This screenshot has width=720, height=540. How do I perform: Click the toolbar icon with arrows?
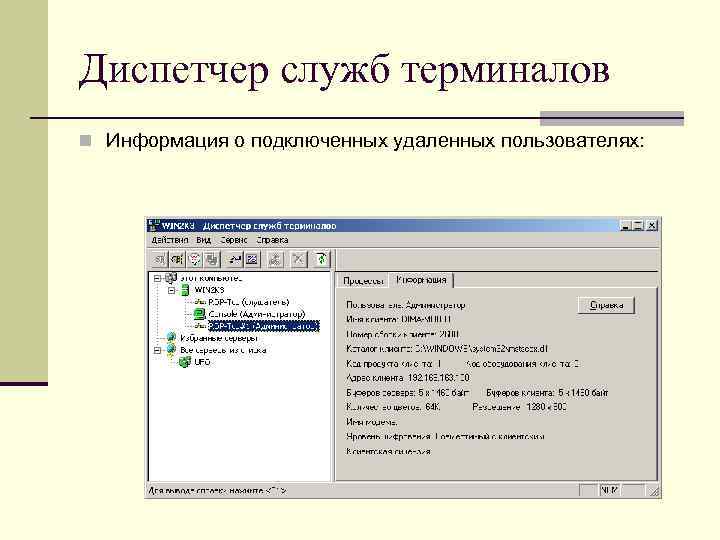click(x=235, y=259)
